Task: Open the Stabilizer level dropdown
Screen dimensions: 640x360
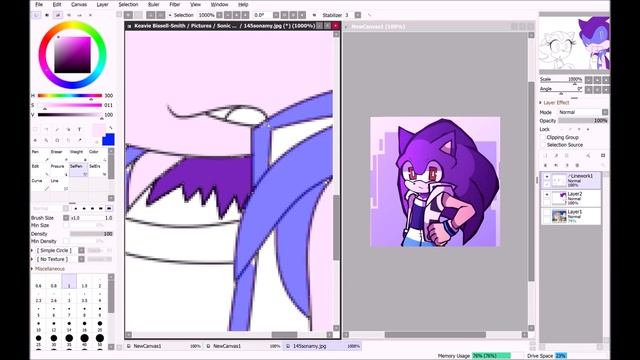Action: point(358,15)
